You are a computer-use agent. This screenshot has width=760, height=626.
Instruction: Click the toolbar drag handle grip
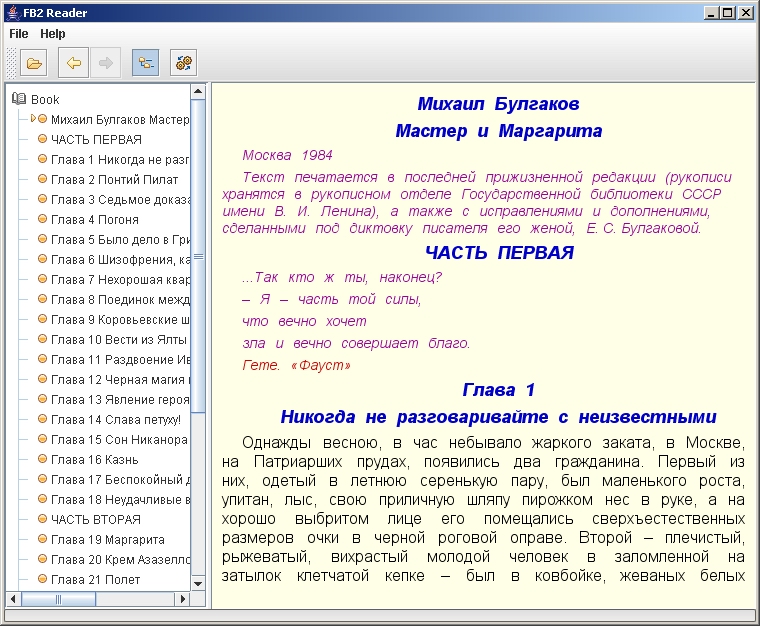click(x=12, y=63)
